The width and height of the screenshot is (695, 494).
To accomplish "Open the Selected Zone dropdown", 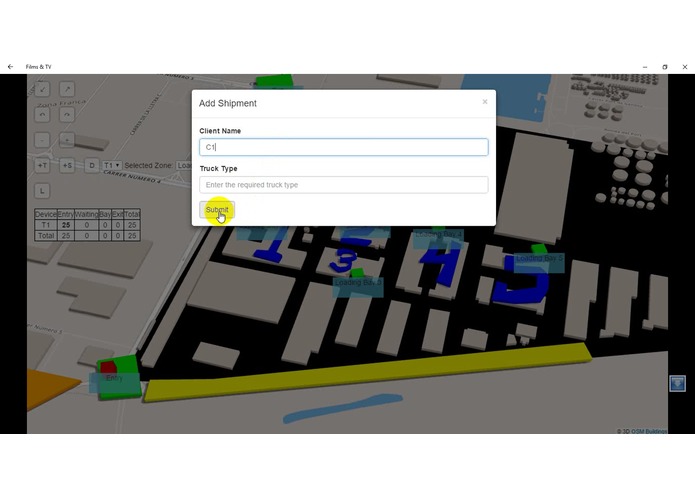I will point(184,165).
